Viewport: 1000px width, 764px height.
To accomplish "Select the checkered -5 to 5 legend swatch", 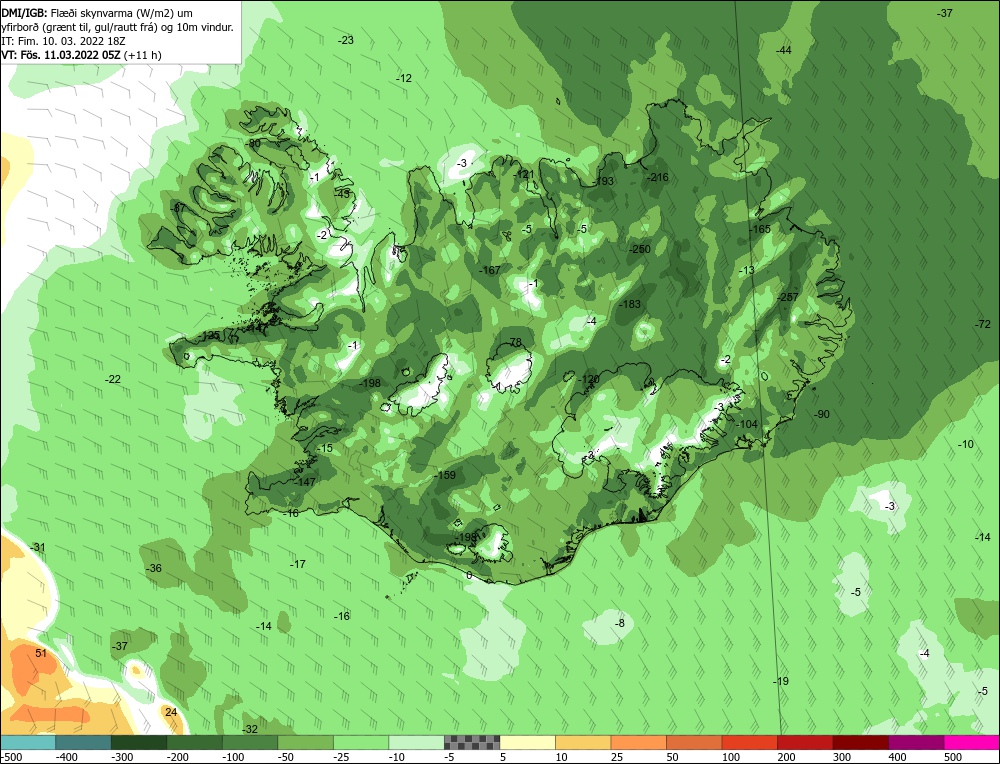I will (472, 742).
